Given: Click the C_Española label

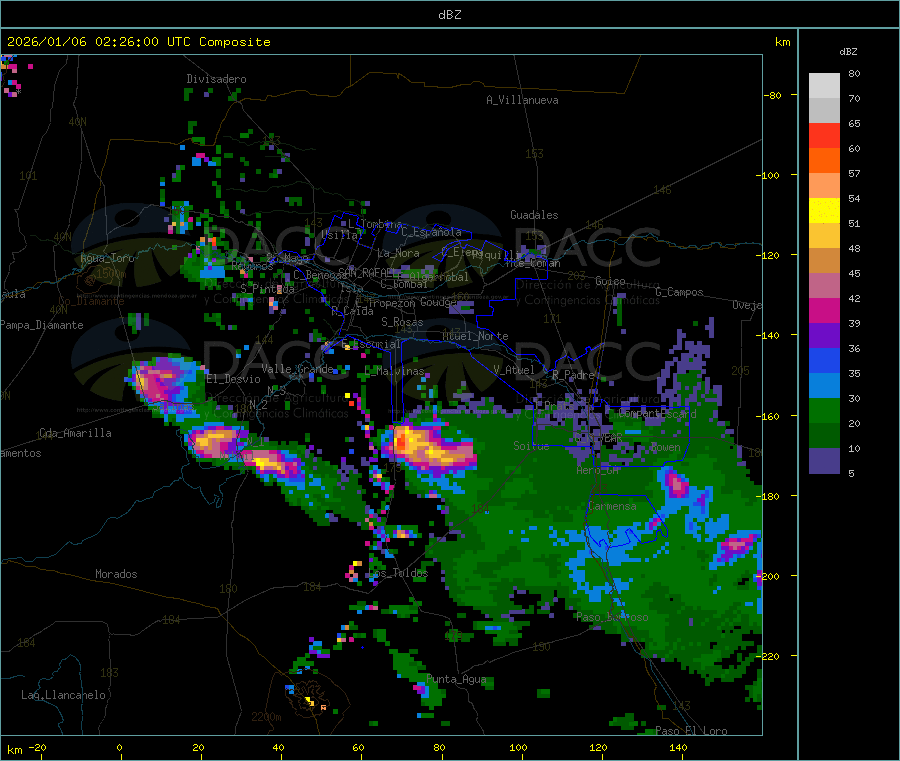Looking at the screenshot, I should coord(431,232).
